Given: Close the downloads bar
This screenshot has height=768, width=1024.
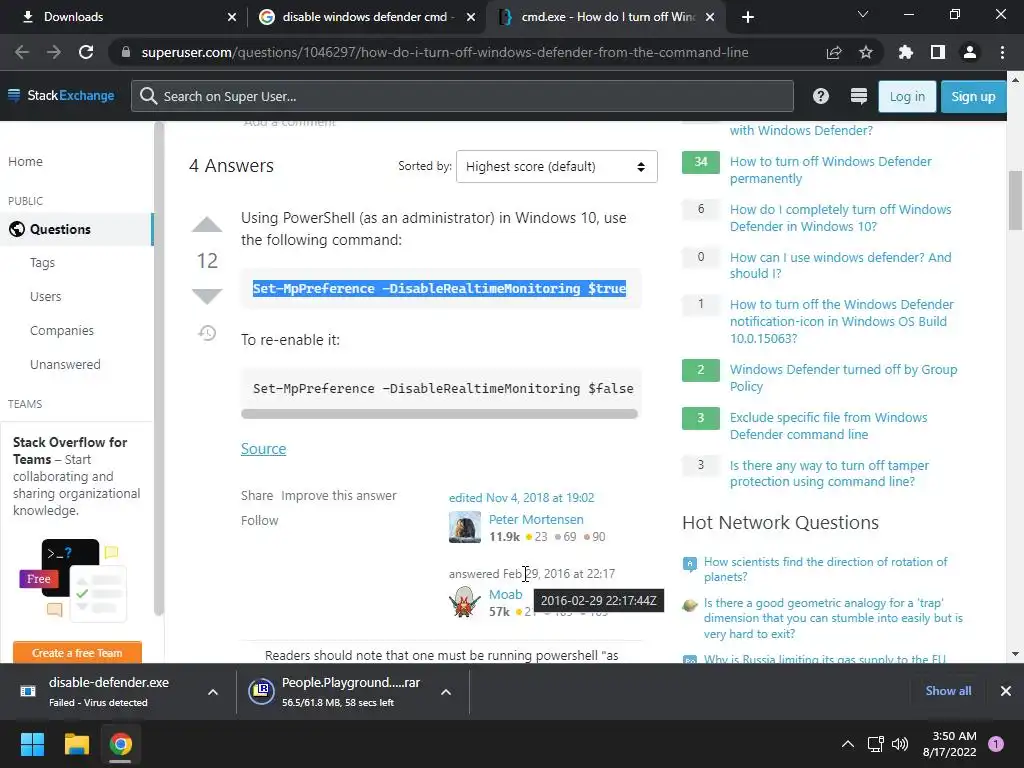Looking at the screenshot, I should click(1006, 691).
